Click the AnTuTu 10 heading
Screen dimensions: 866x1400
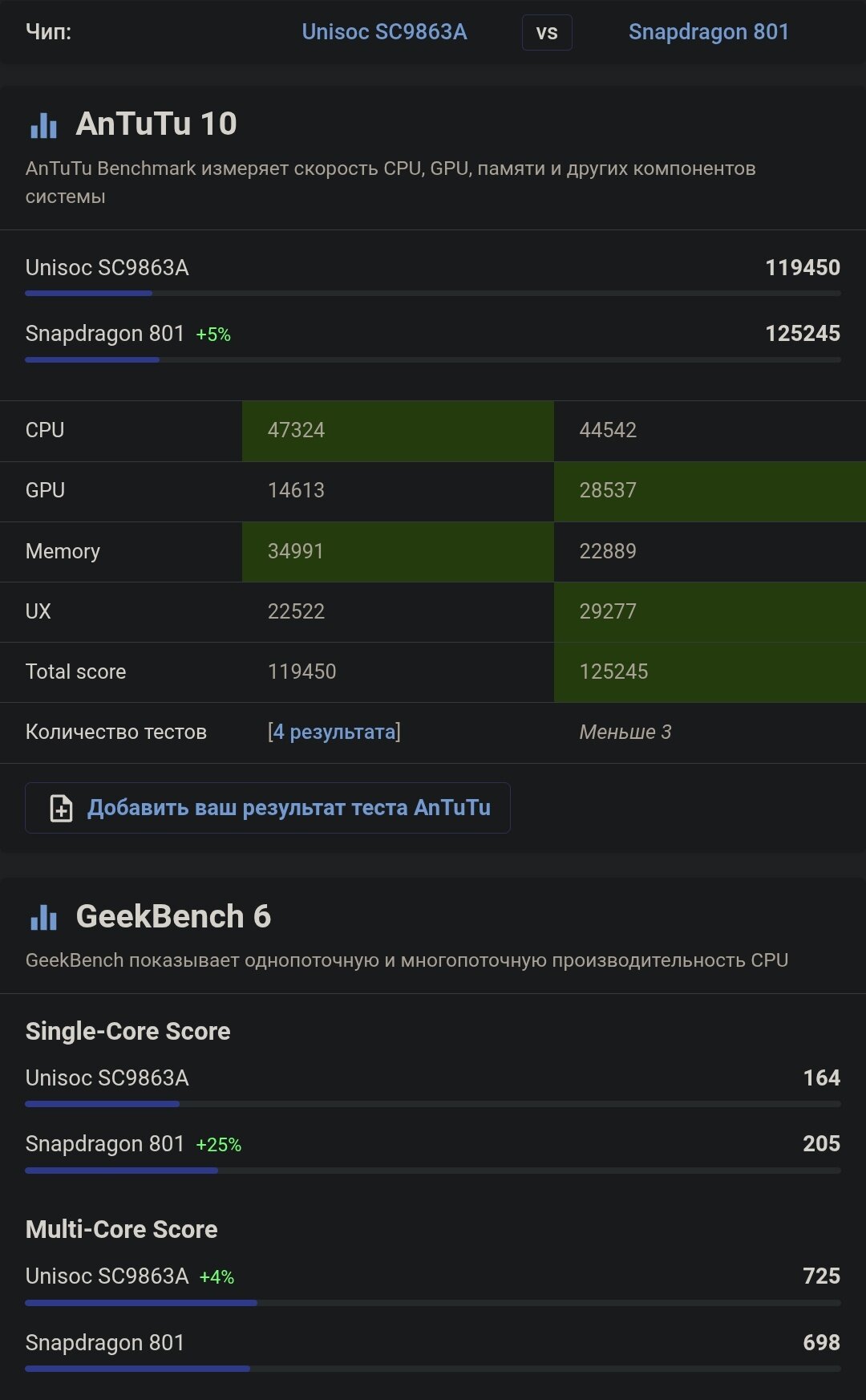[x=156, y=124]
